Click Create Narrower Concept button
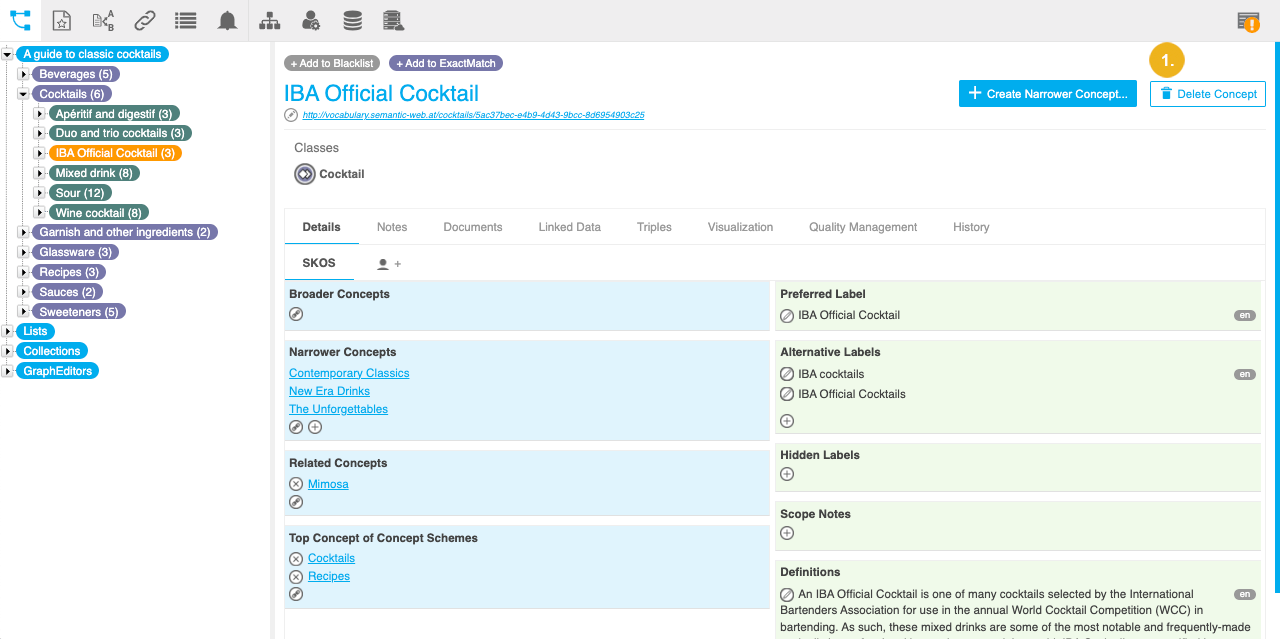This screenshot has height=639, width=1280. click(1048, 94)
